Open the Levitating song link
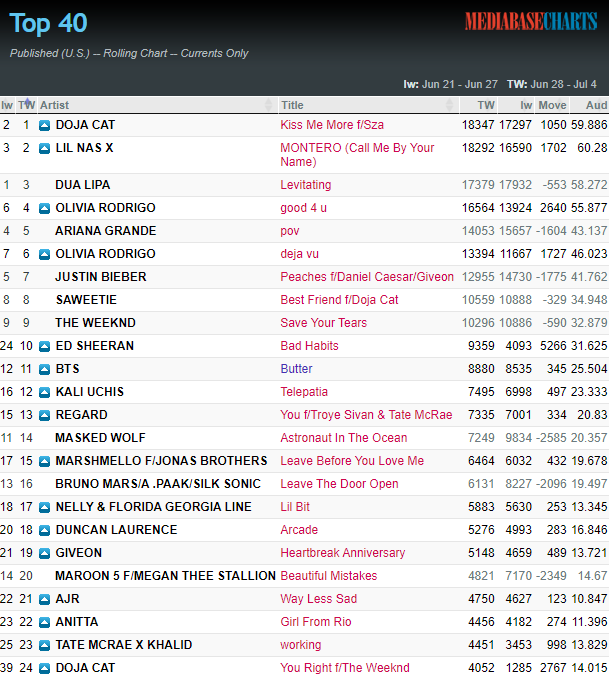Screen dimensions: 609x676 pyautogui.click(x=306, y=185)
